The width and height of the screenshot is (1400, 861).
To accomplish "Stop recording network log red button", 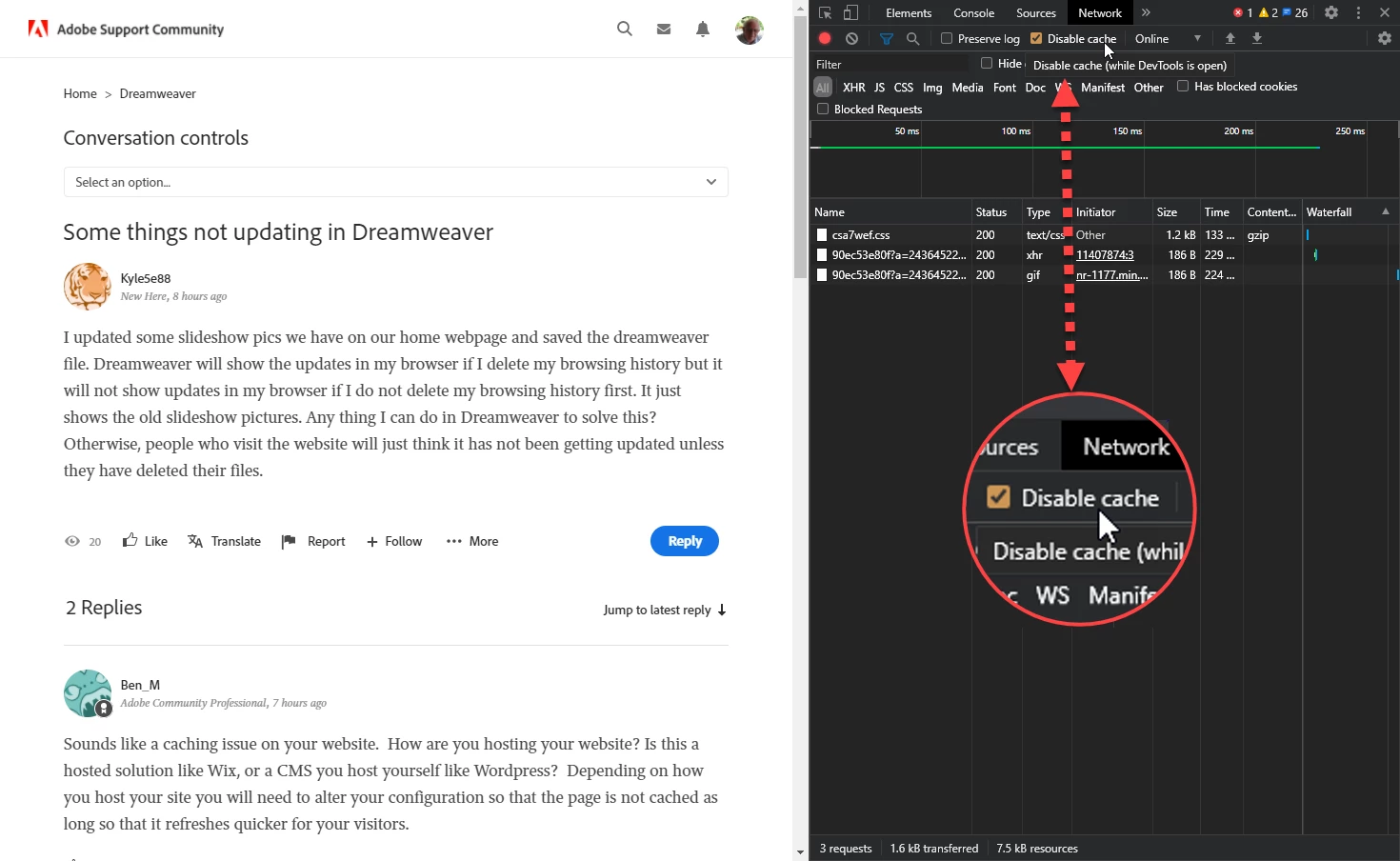I will coord(825,38).
